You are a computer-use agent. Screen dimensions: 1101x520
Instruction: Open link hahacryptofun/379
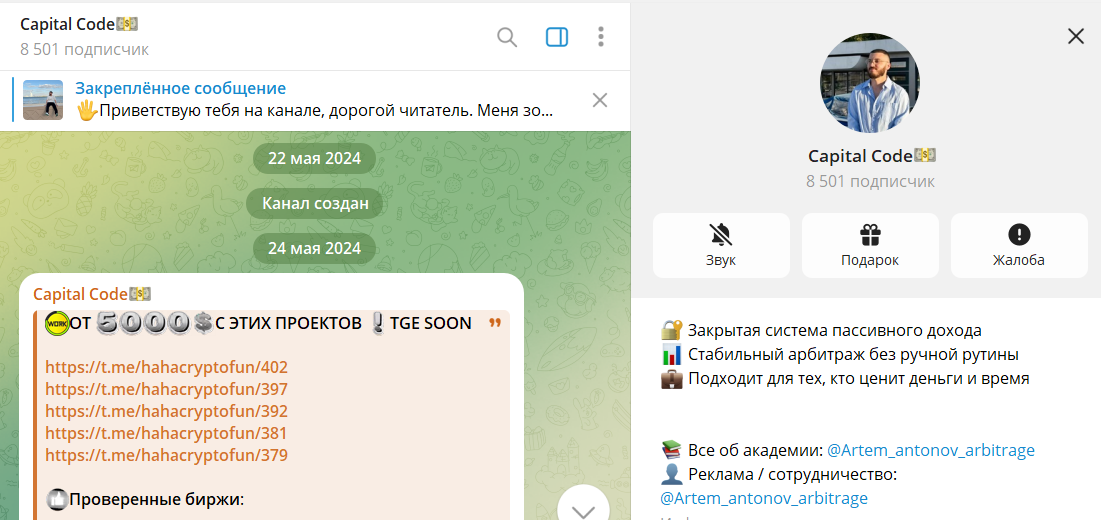coord(166,455)
